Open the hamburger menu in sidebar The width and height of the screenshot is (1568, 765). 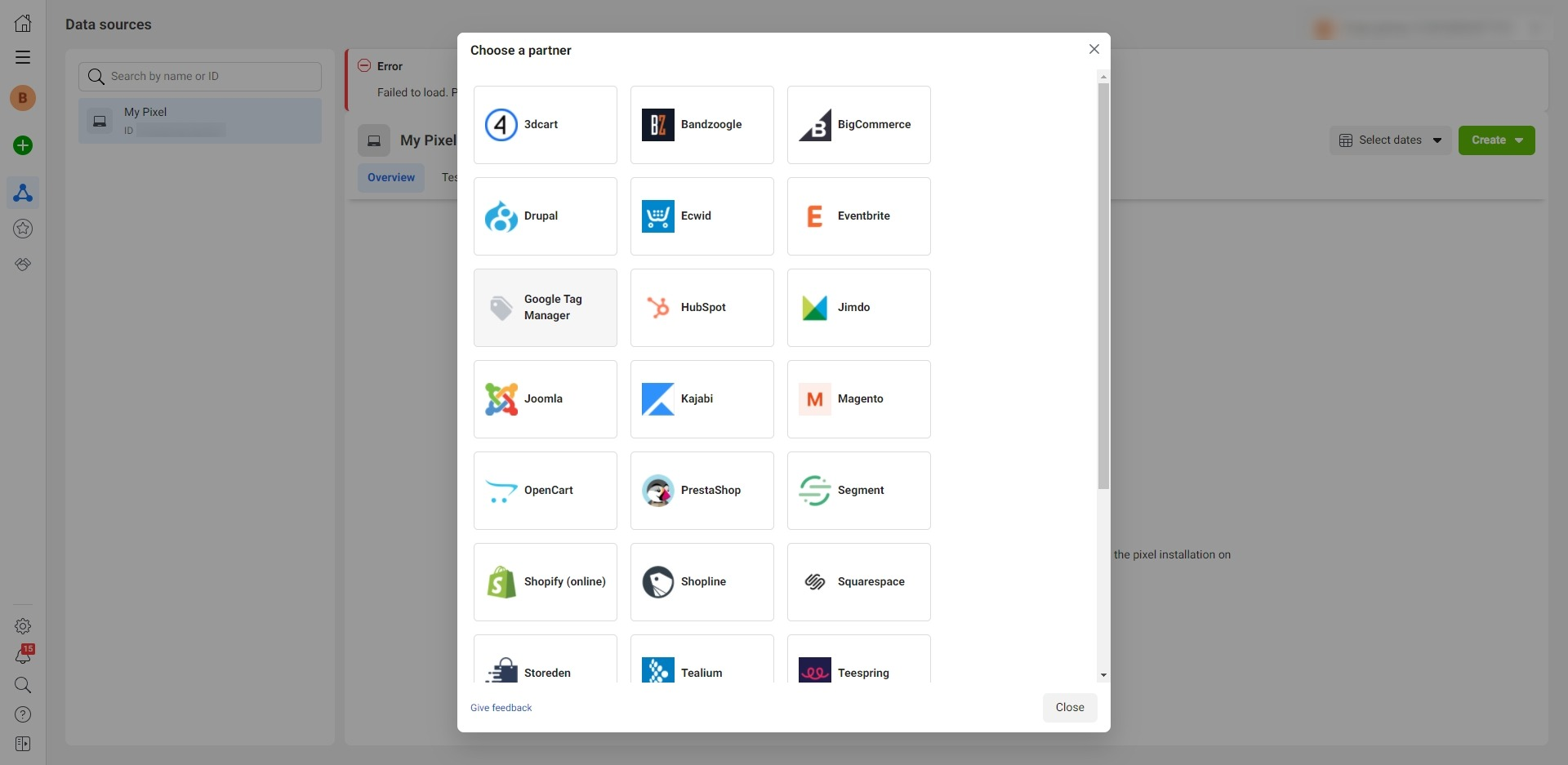tap(23, 57)
